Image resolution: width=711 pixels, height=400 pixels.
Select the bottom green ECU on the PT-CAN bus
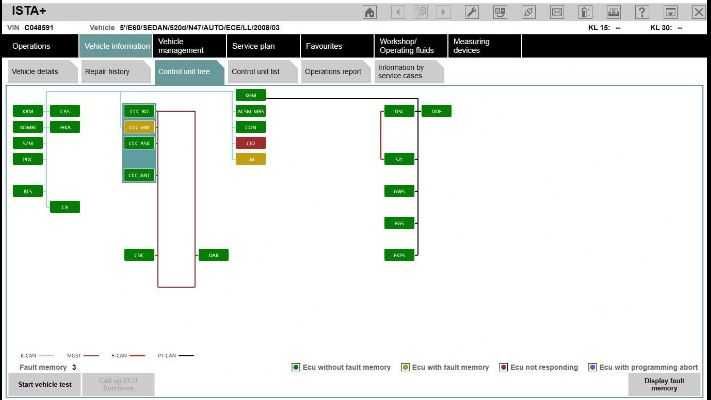pos(399,255)
